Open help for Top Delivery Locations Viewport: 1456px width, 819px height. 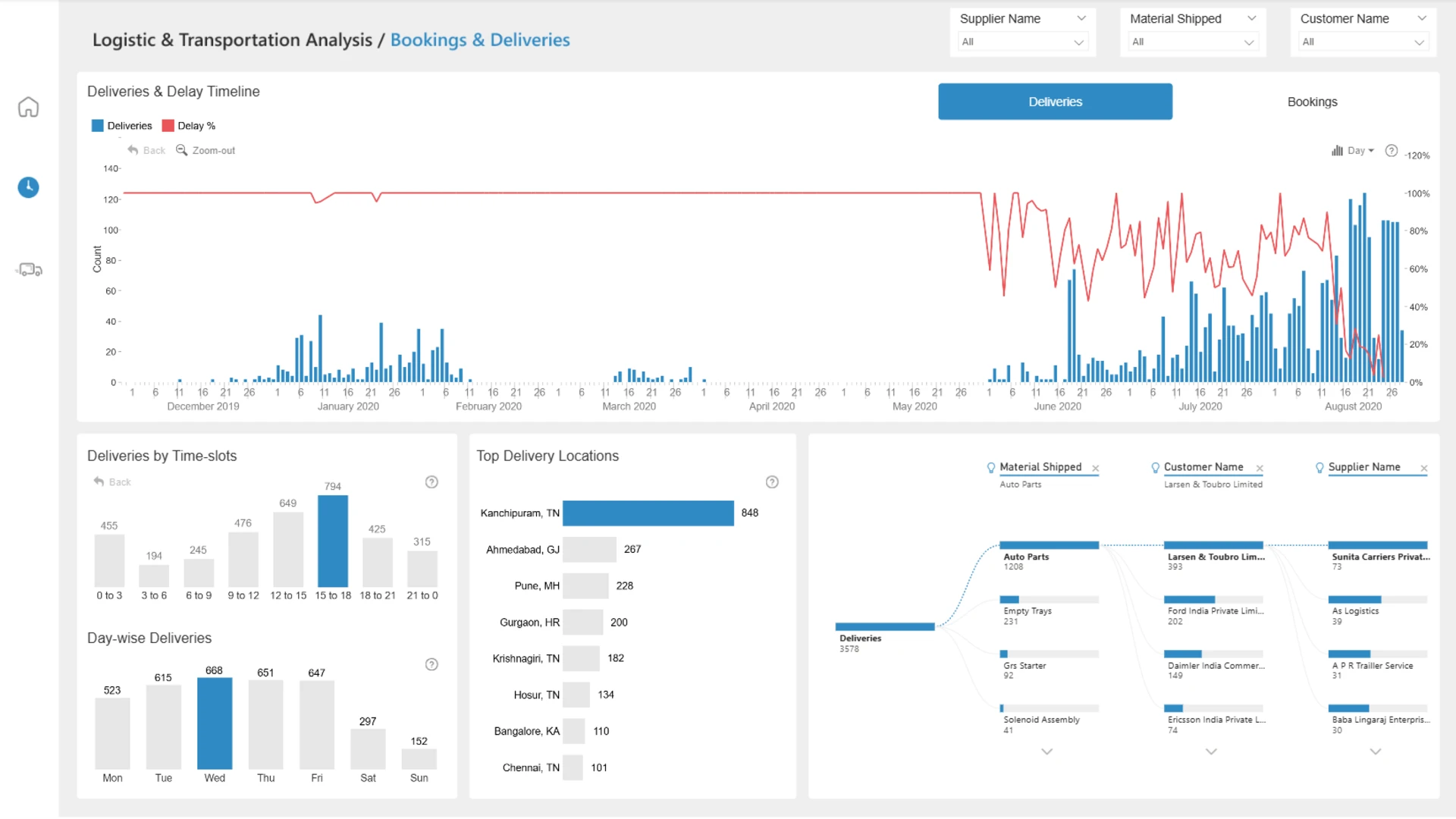click(x=772, y=482)
